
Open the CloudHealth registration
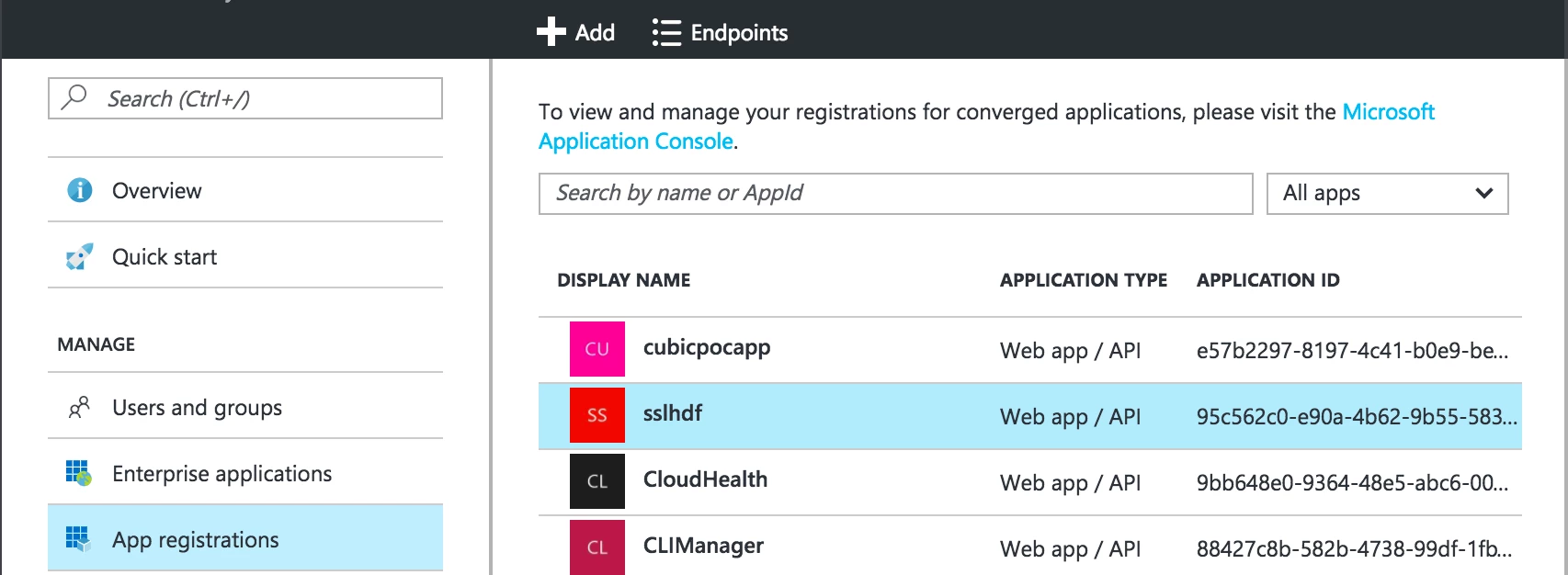tap(705, 479)
